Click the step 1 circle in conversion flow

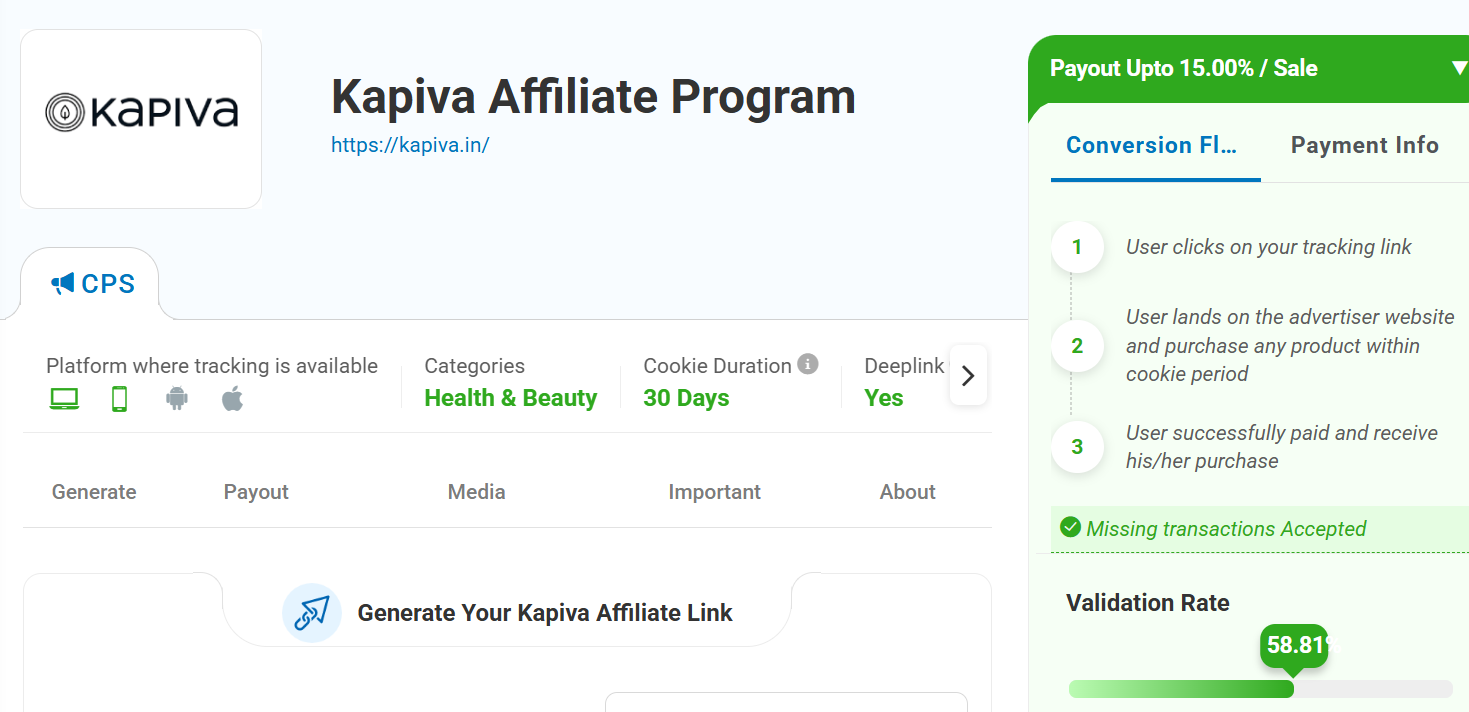[x=1077, y=247]
